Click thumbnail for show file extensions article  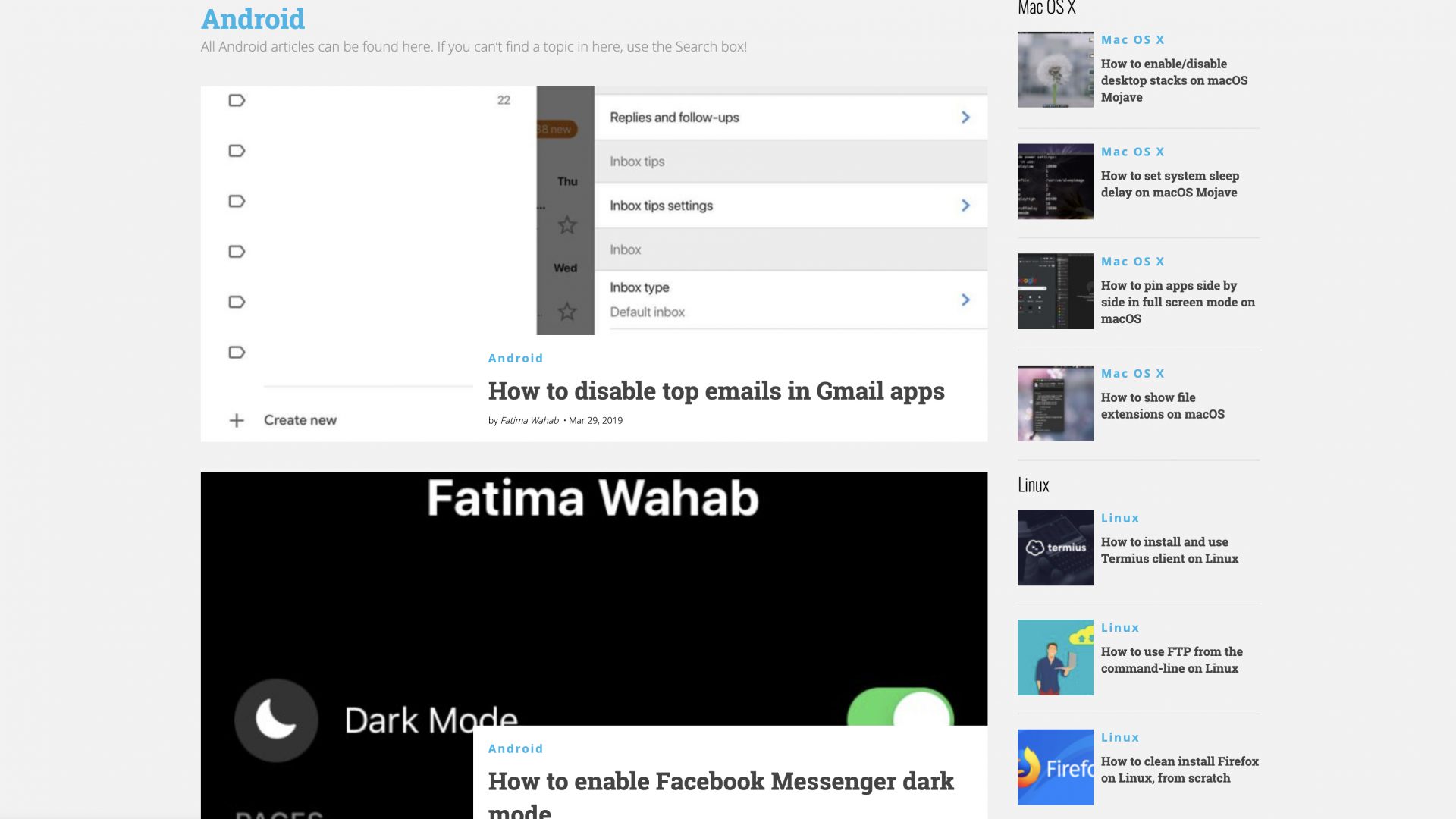[1056, 403]
